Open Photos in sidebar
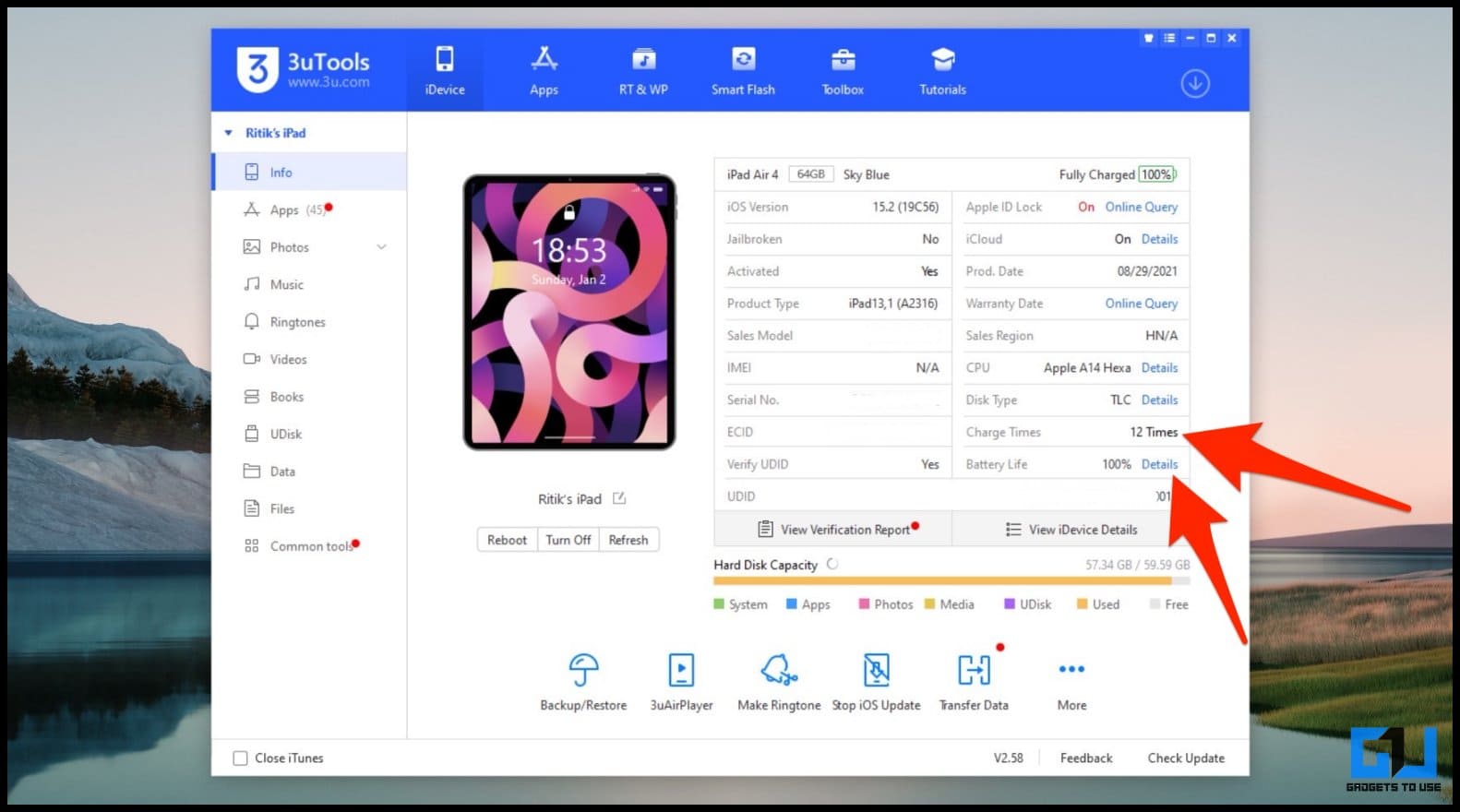This screenshot has height=812, width=1460. (x=289, y=247)
